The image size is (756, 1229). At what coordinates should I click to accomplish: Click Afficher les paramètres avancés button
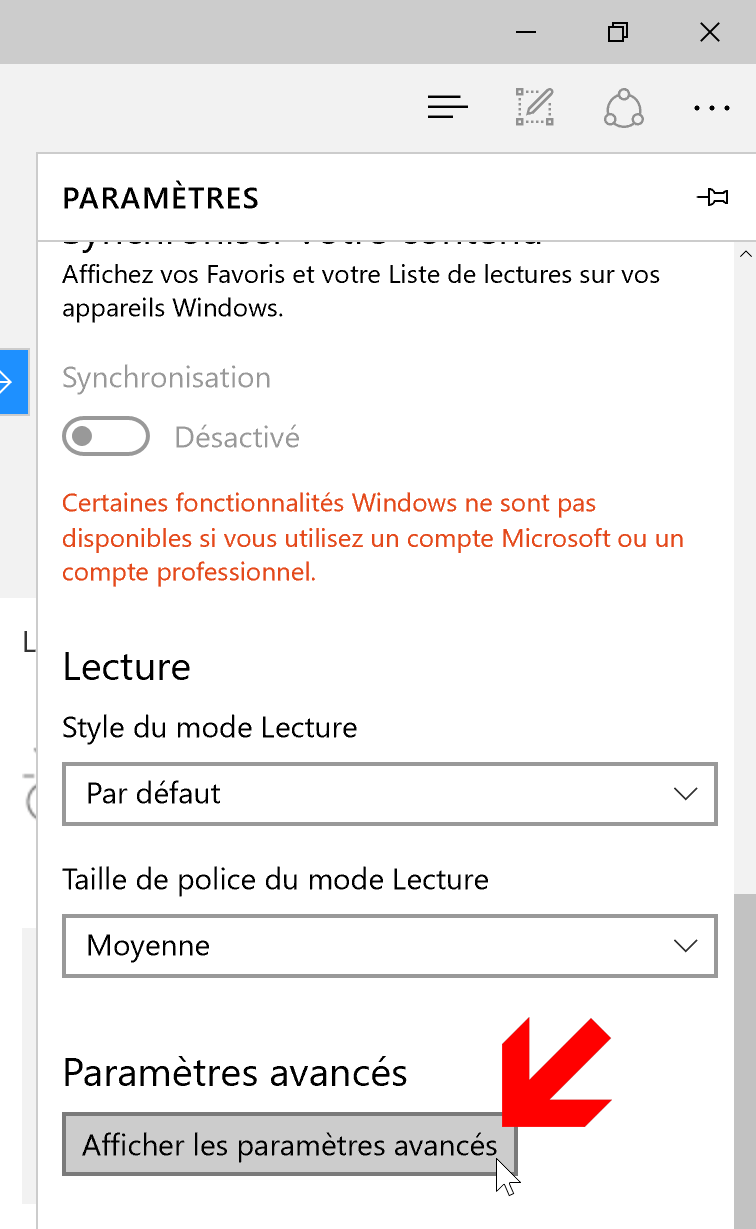point(290,1144)
